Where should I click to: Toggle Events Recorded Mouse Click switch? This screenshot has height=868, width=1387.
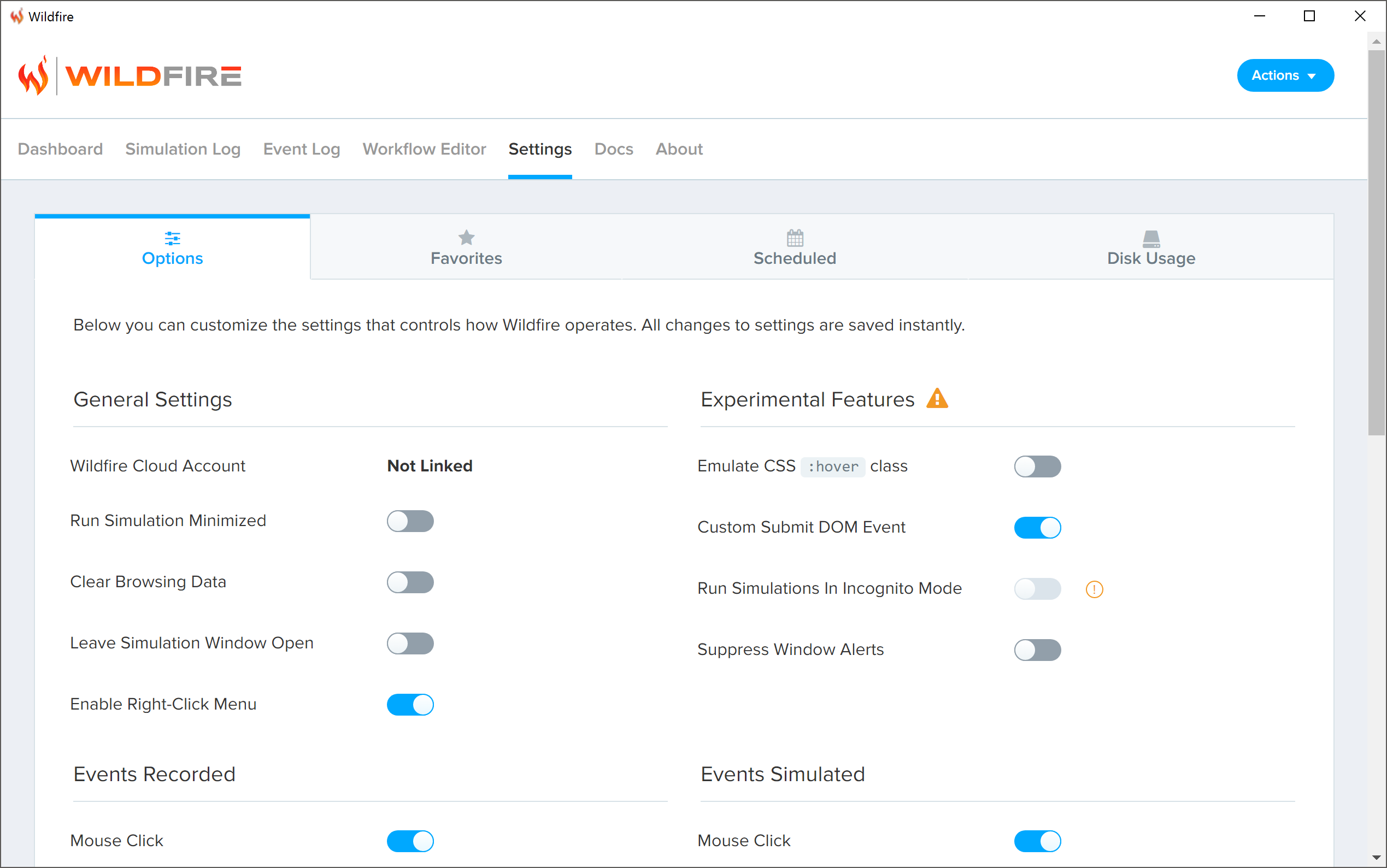point(410,841)
